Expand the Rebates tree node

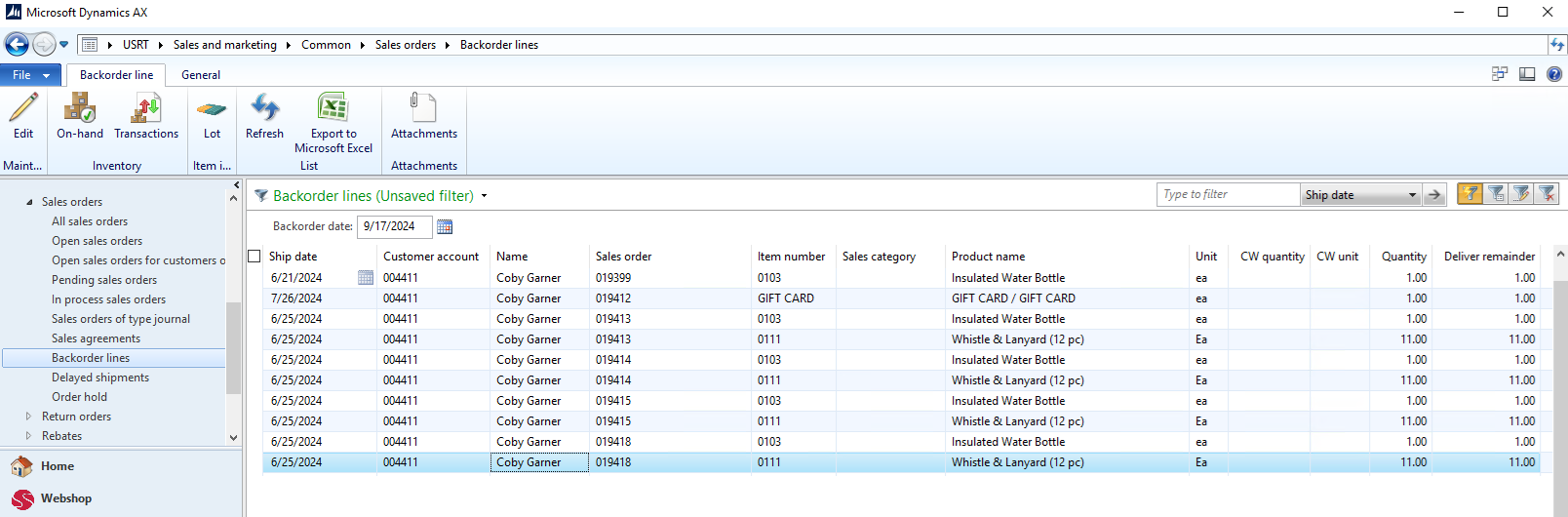tap(28, 436)
